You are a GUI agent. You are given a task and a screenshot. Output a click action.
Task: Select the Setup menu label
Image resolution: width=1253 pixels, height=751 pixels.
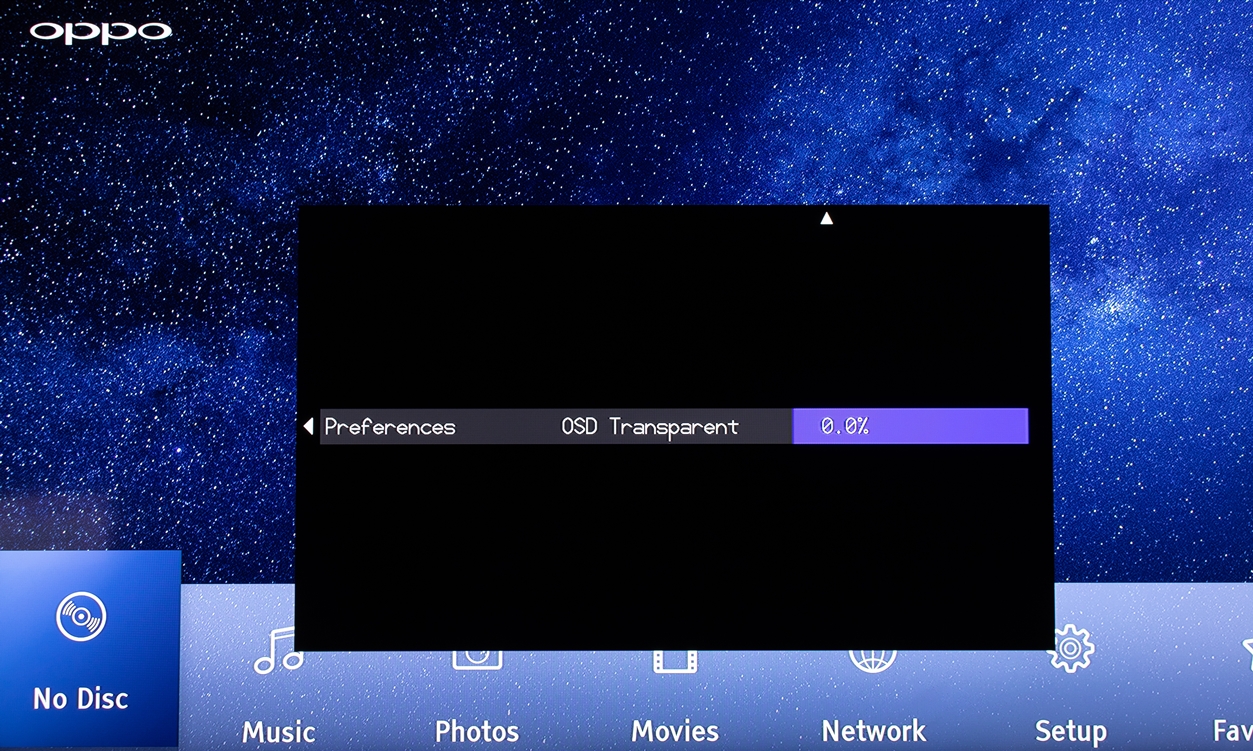point(1070,732)
